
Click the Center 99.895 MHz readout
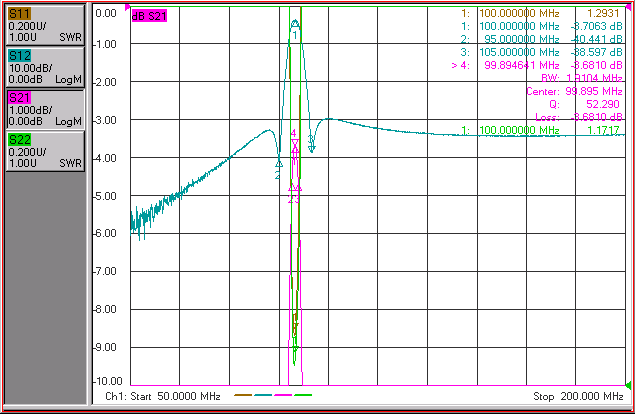pos(574,91)
